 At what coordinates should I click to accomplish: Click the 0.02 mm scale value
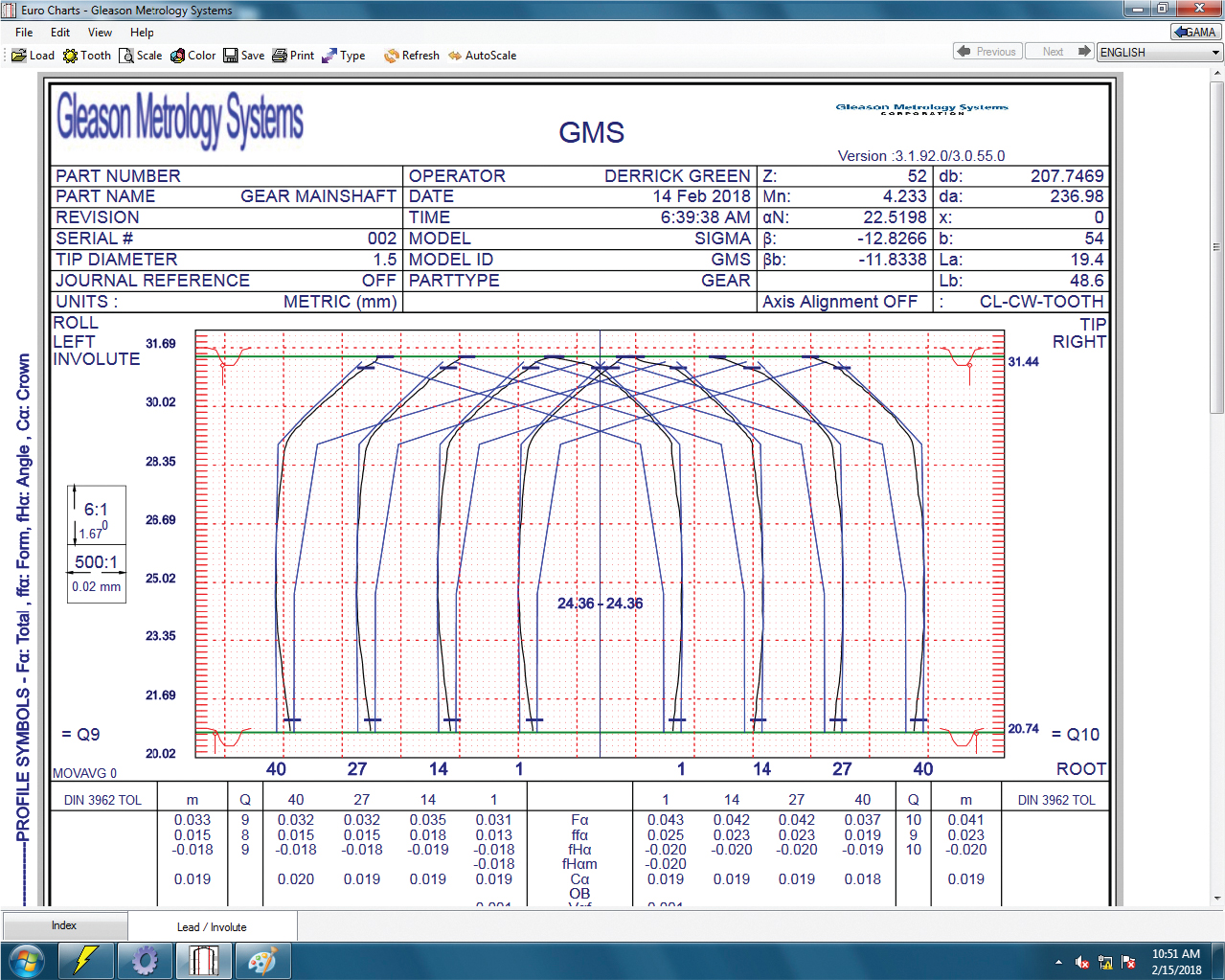click(96, 586)
